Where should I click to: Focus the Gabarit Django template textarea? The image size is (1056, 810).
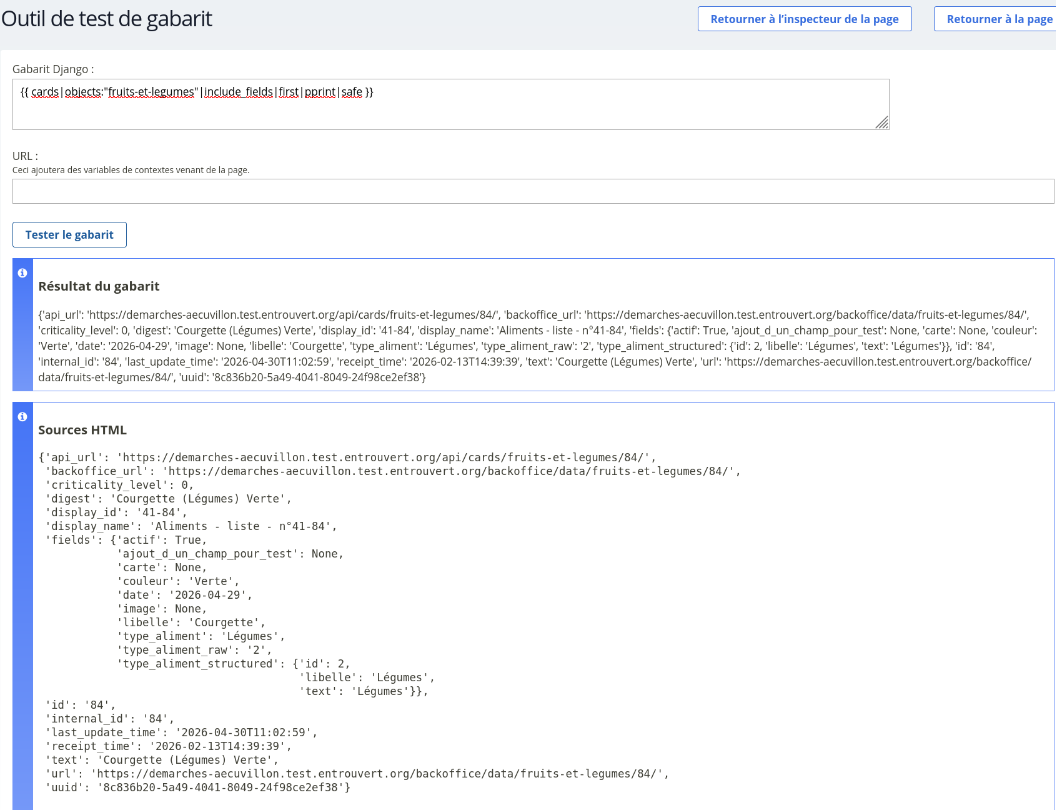tap(450, 104)
